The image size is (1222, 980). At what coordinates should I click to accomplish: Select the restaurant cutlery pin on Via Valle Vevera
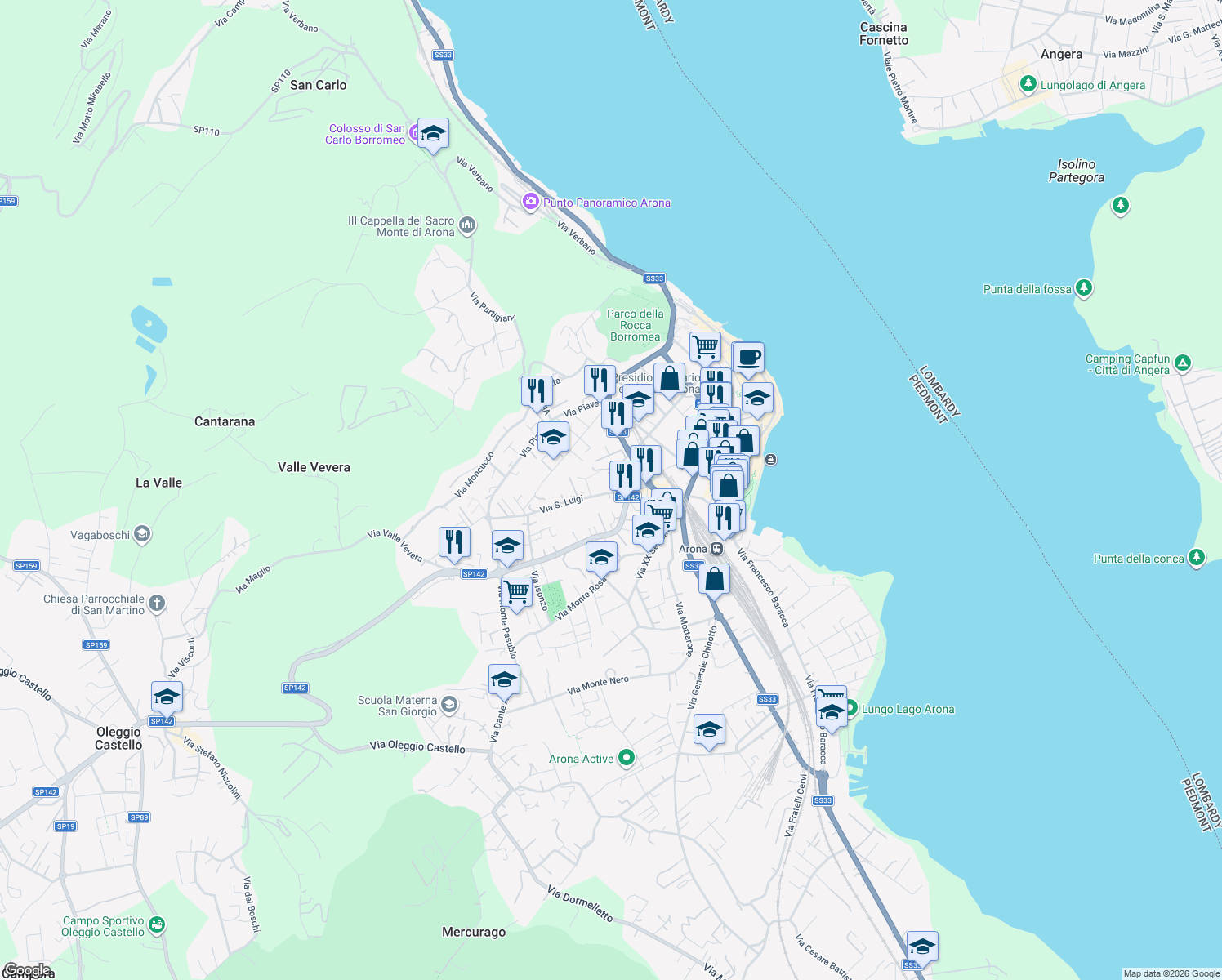454,539
